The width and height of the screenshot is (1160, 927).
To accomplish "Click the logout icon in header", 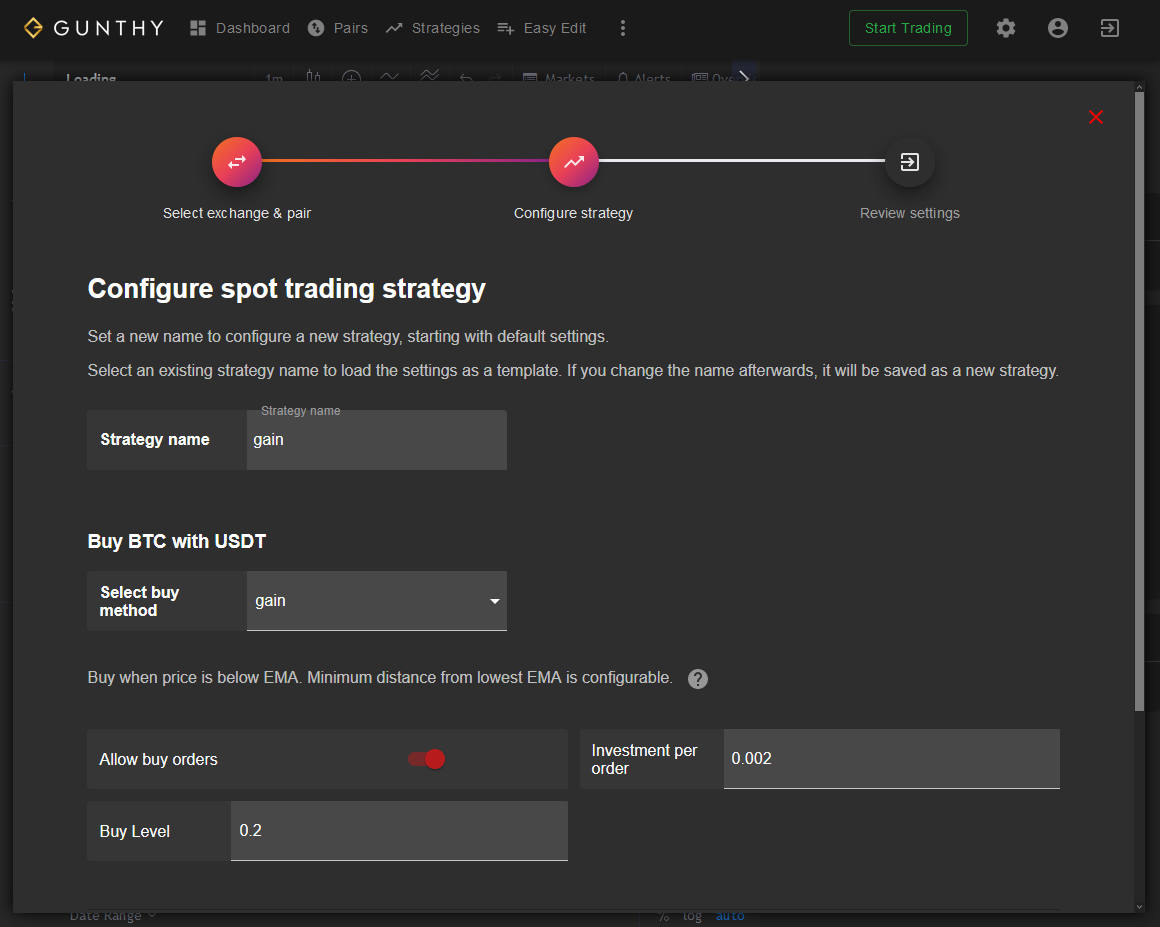I will pyautogui.click(x=1110, y=28).
